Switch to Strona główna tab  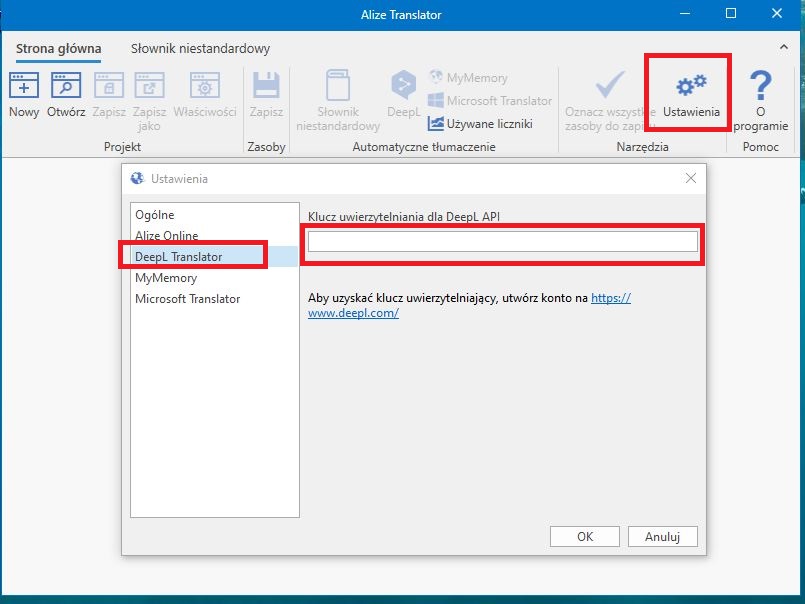coord(59,49)
